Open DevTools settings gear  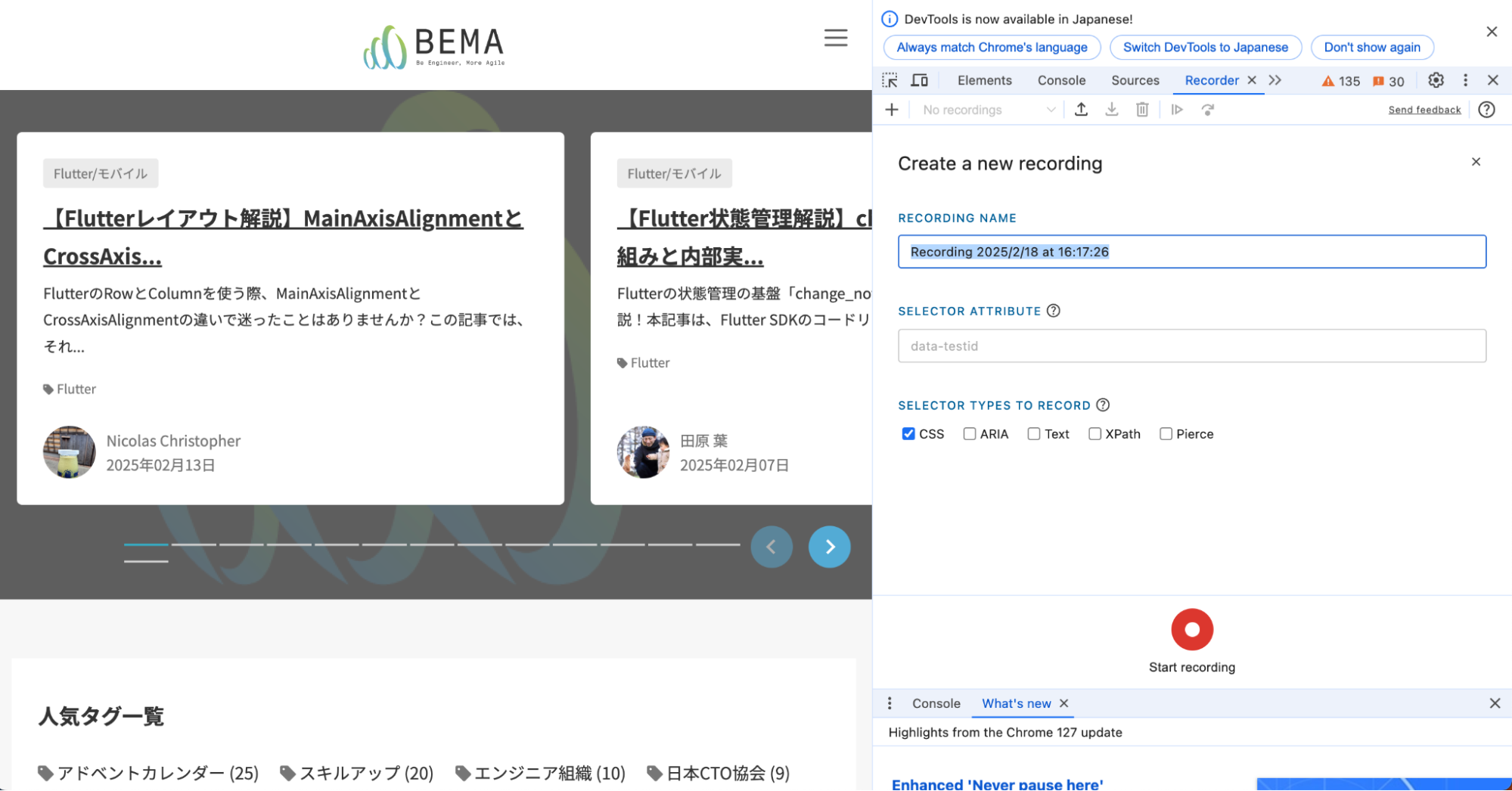coord(1435,80)
